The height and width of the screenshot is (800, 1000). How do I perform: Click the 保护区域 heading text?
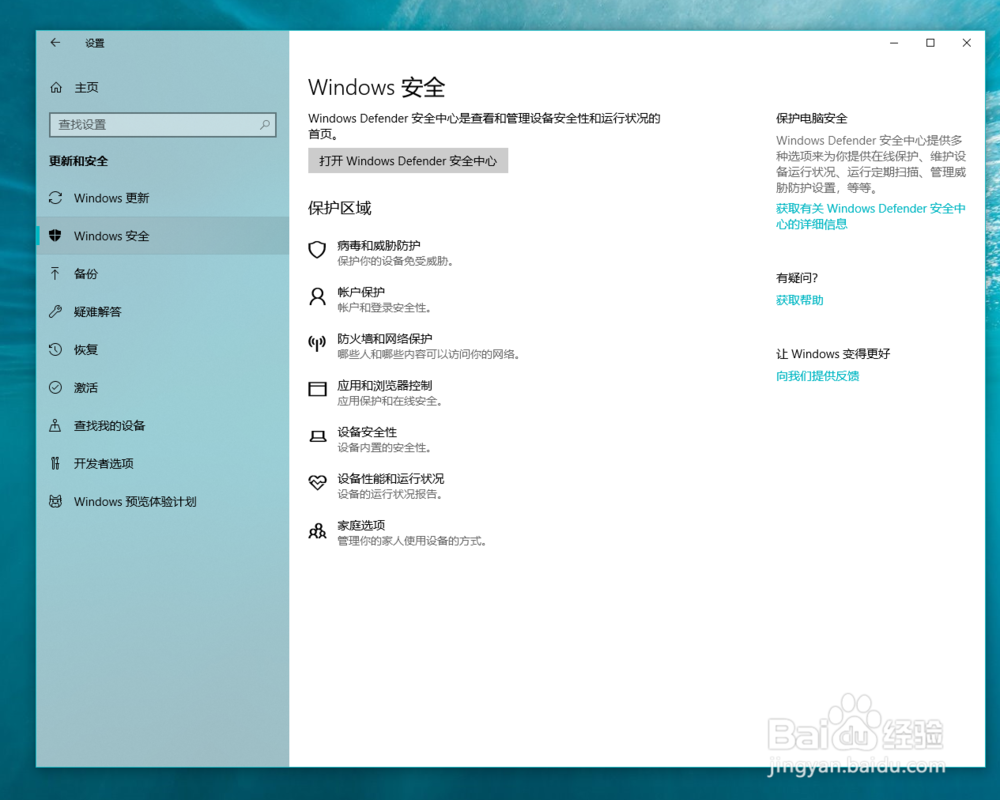point(339,208)
